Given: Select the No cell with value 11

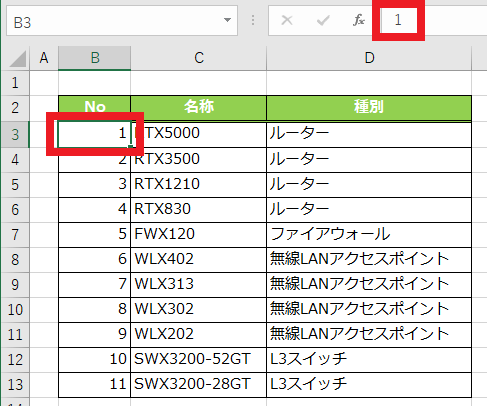Looking at the screenshot, I should (x=95, y=385).
